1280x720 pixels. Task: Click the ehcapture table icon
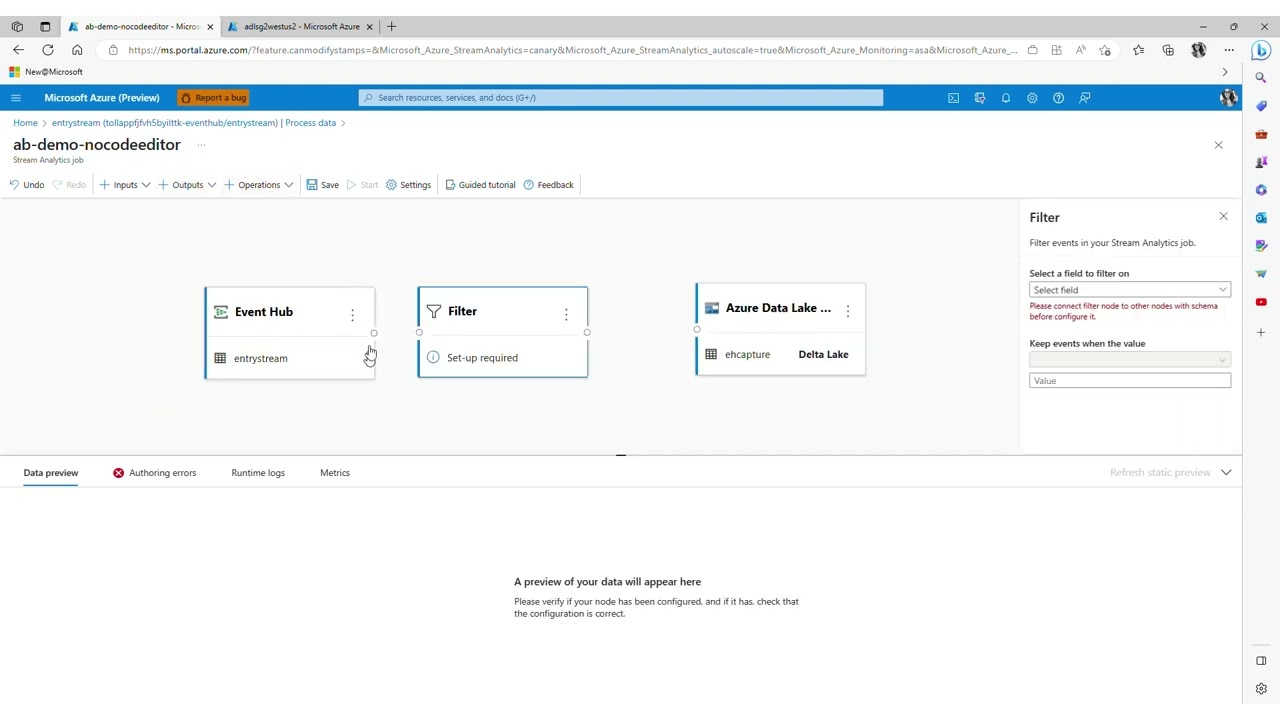click(711, 354)
